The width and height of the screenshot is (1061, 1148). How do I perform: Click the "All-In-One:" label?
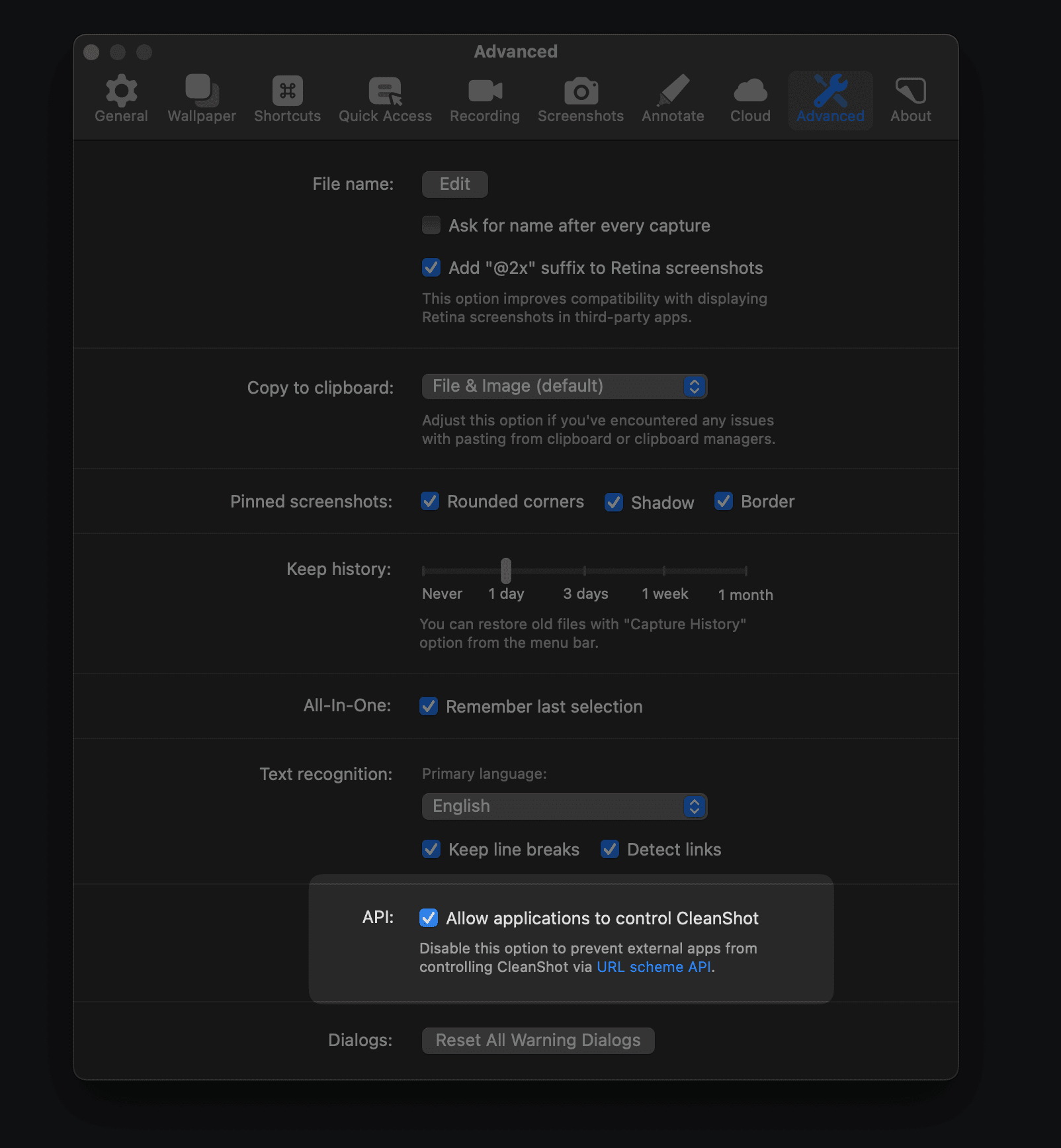(x=347, y=705)
